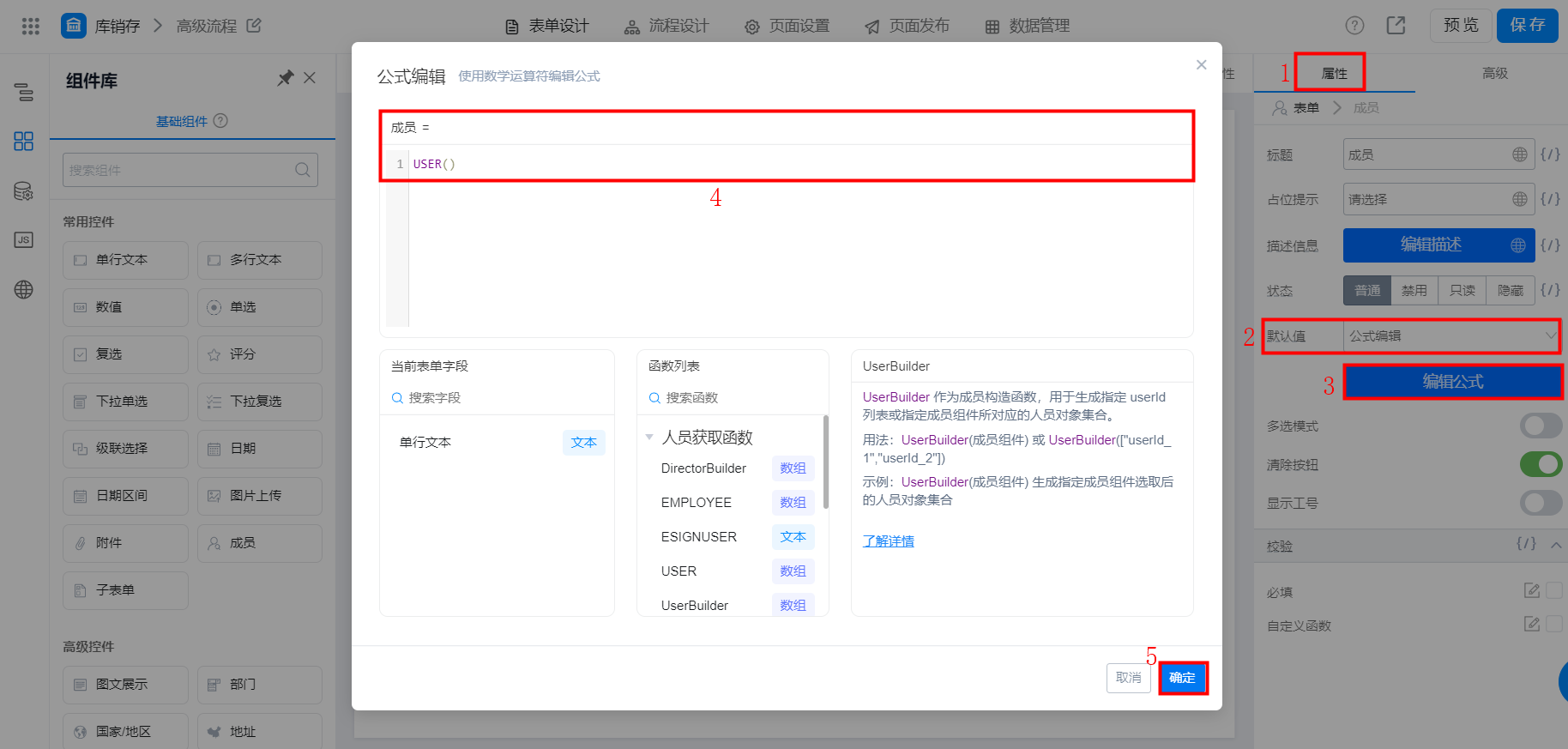Open the JS panel icon in sidebar

(24, 240)
